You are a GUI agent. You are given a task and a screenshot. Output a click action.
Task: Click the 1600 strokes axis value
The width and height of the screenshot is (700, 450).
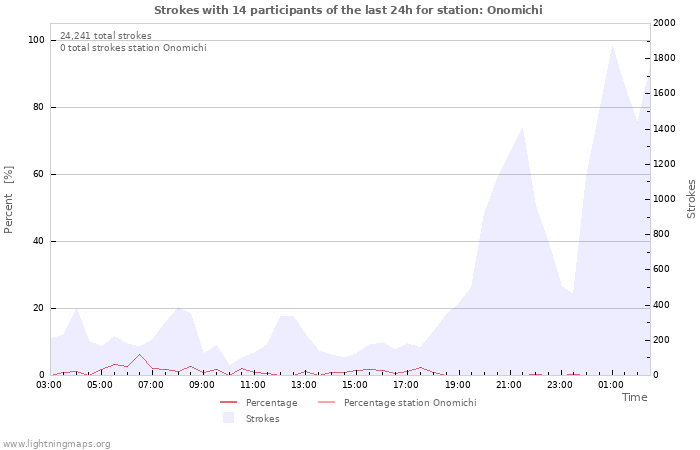click(x=664, y=93)
